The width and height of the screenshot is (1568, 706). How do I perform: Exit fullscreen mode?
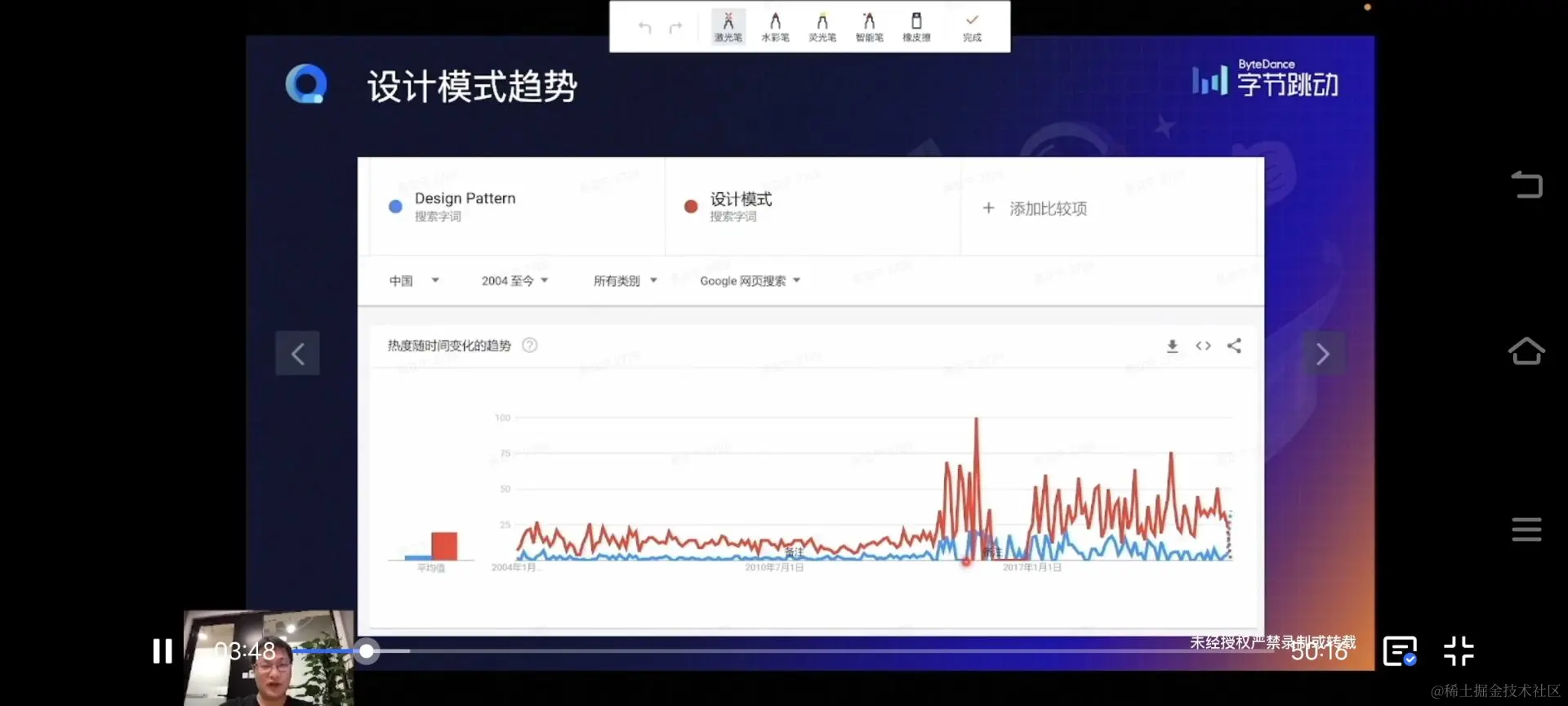1459,651
